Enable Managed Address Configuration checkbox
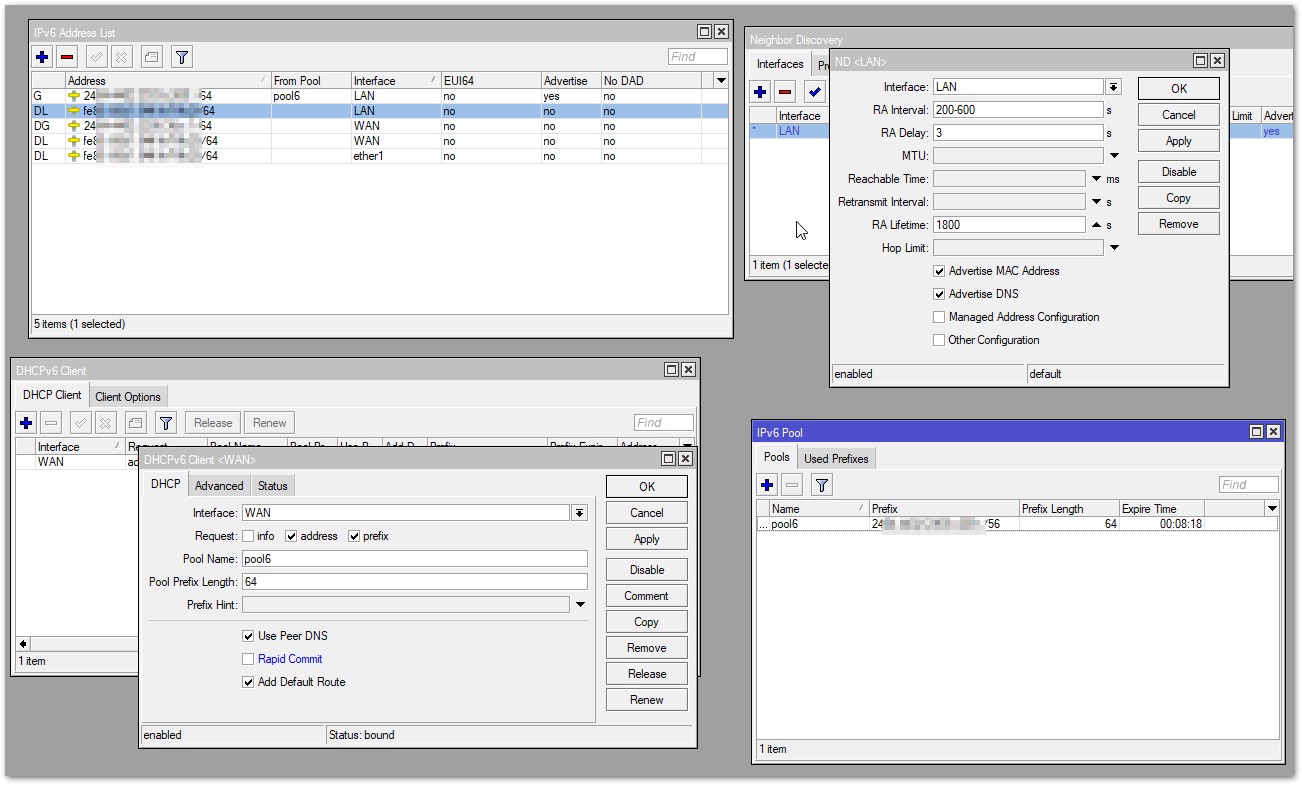The width and height of the screenshot is (1302, 785). pyautogui.click(x=939, y=317)
